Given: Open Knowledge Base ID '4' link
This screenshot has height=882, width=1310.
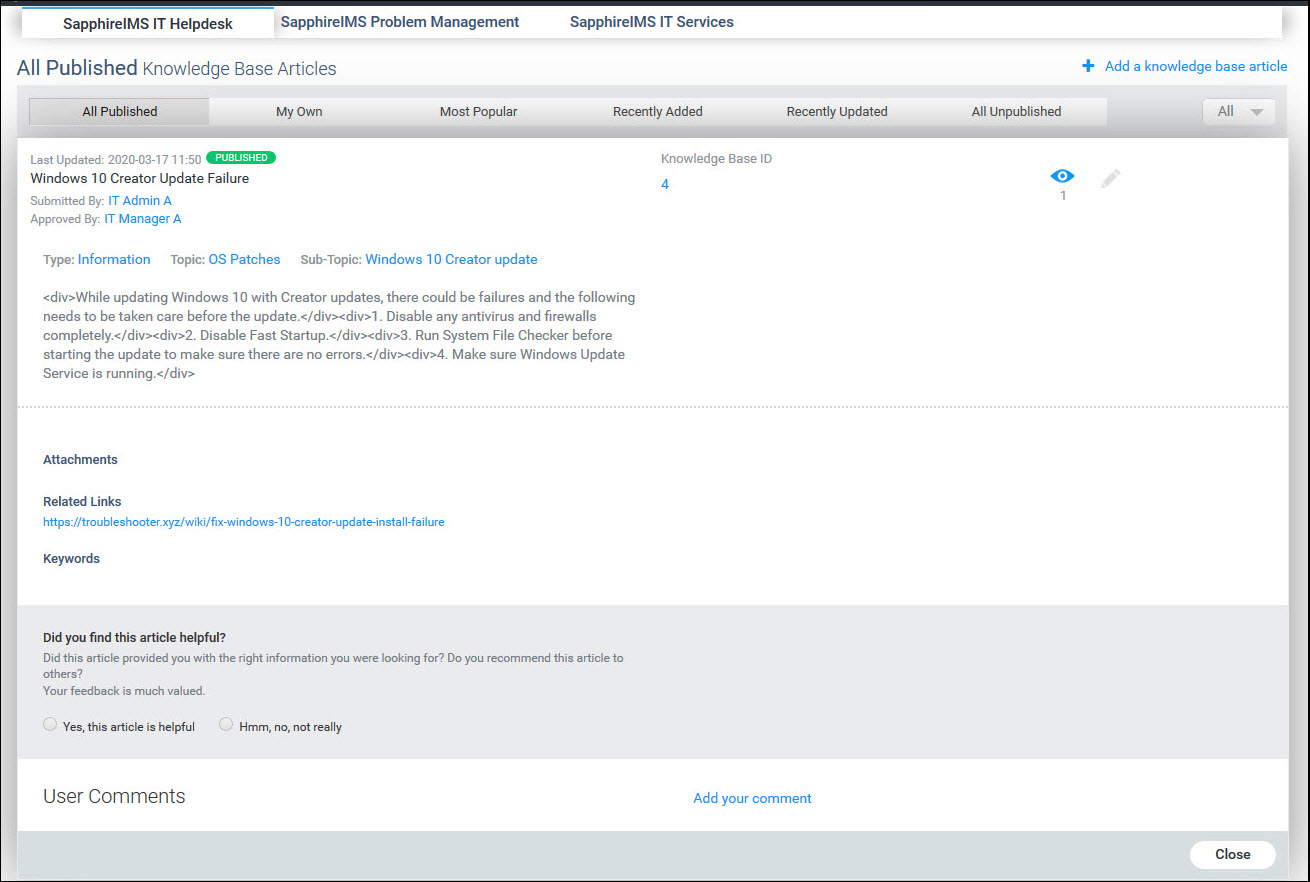Looking at the screenshot, I should [x=665, y=184].
